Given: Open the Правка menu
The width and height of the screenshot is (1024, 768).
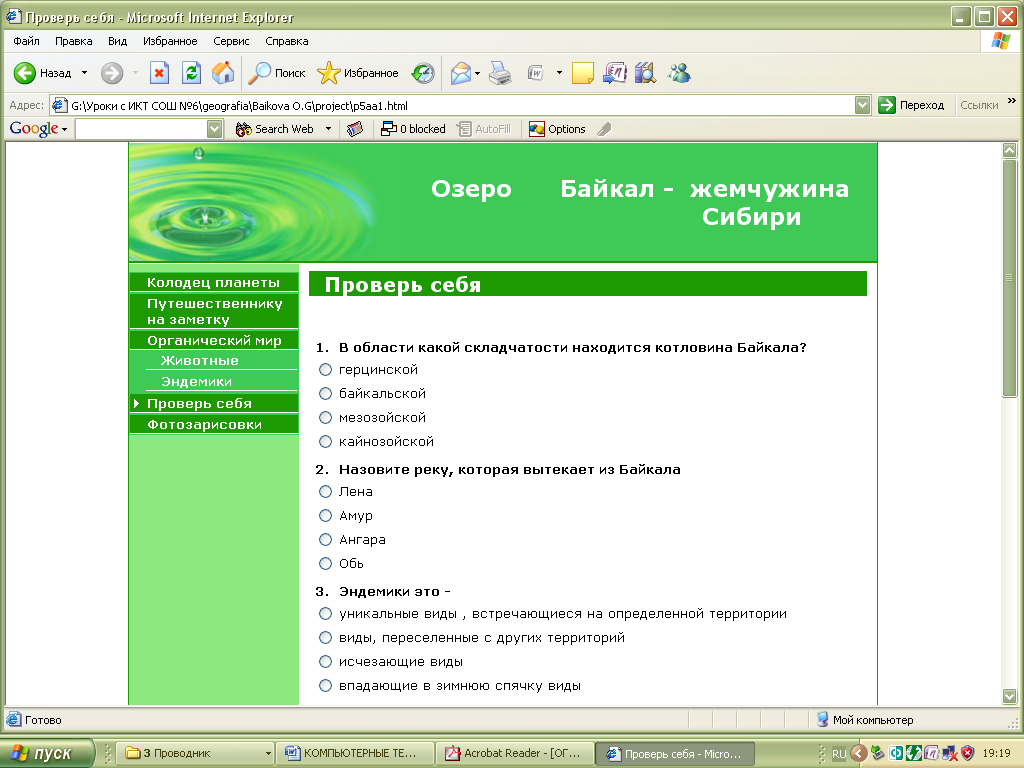Looking at the screenshot, I should pyautogui.click(x=73, y=41).
